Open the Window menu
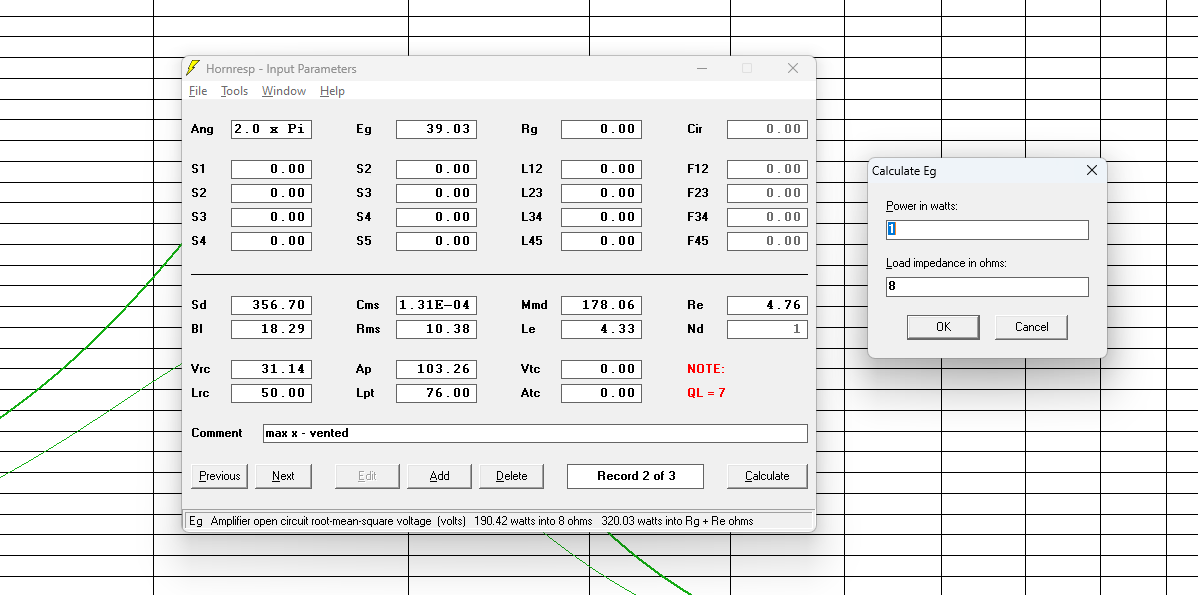 pyautogui.click(x=283, y=91)
